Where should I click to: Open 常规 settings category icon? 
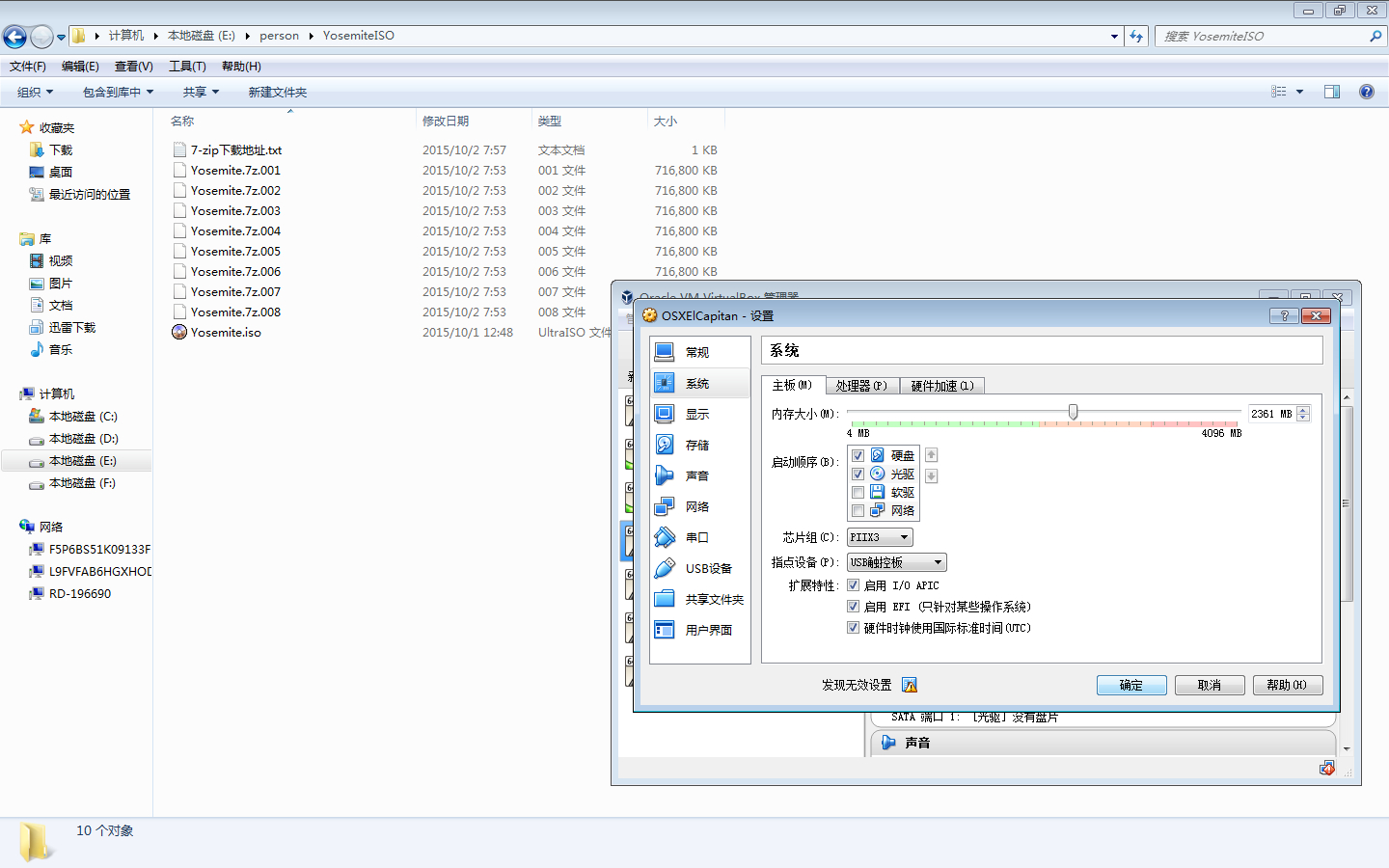tap(665, 352)
